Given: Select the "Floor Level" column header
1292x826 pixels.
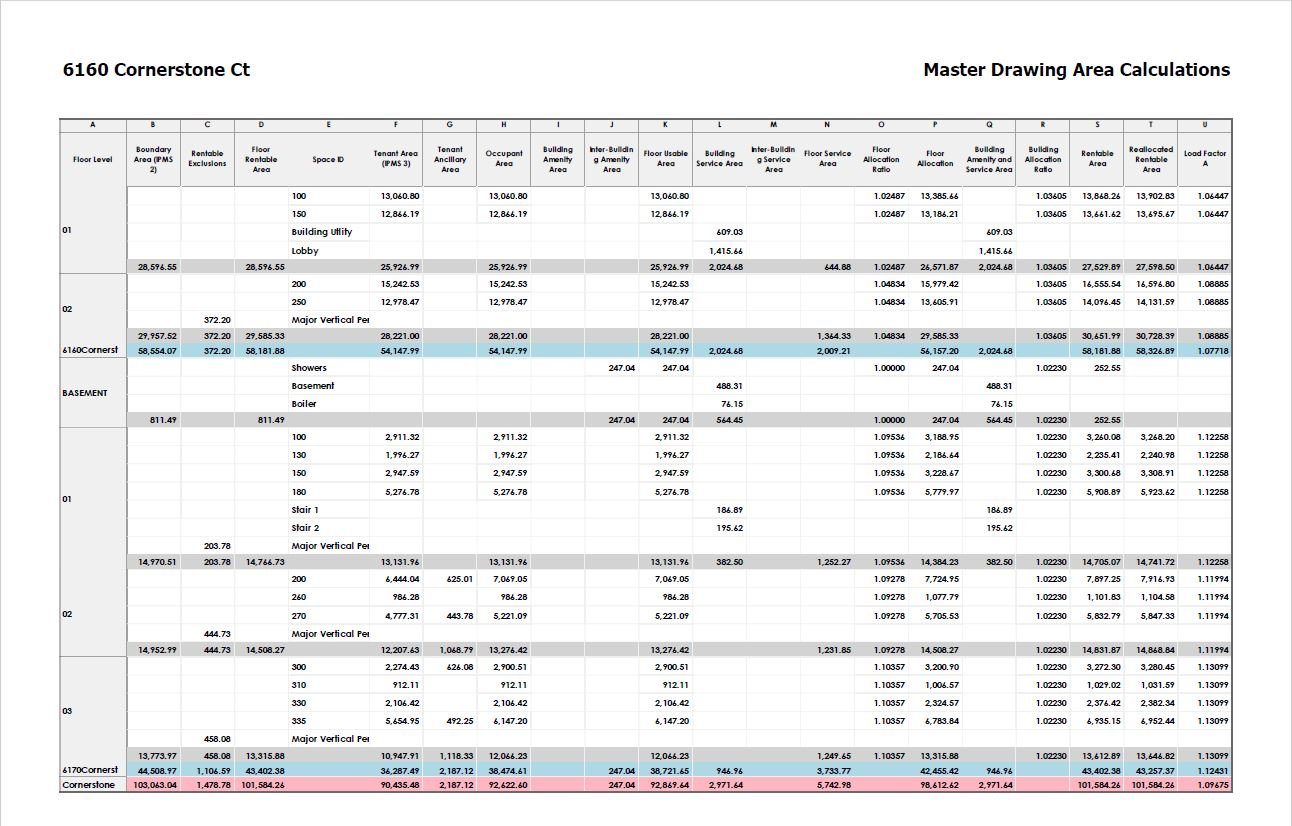Looking at the screenshot, I should [93, 158].
